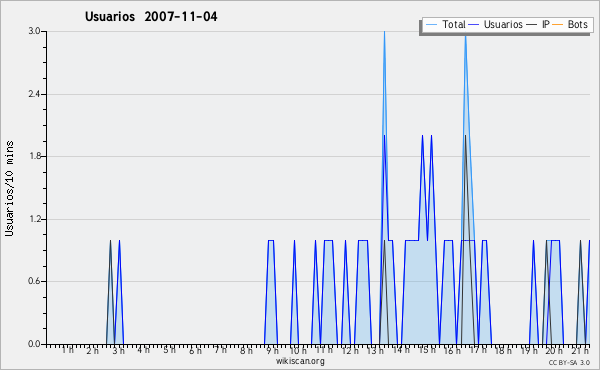Click the '12 h' x-axis label

[x=350, y=350]
